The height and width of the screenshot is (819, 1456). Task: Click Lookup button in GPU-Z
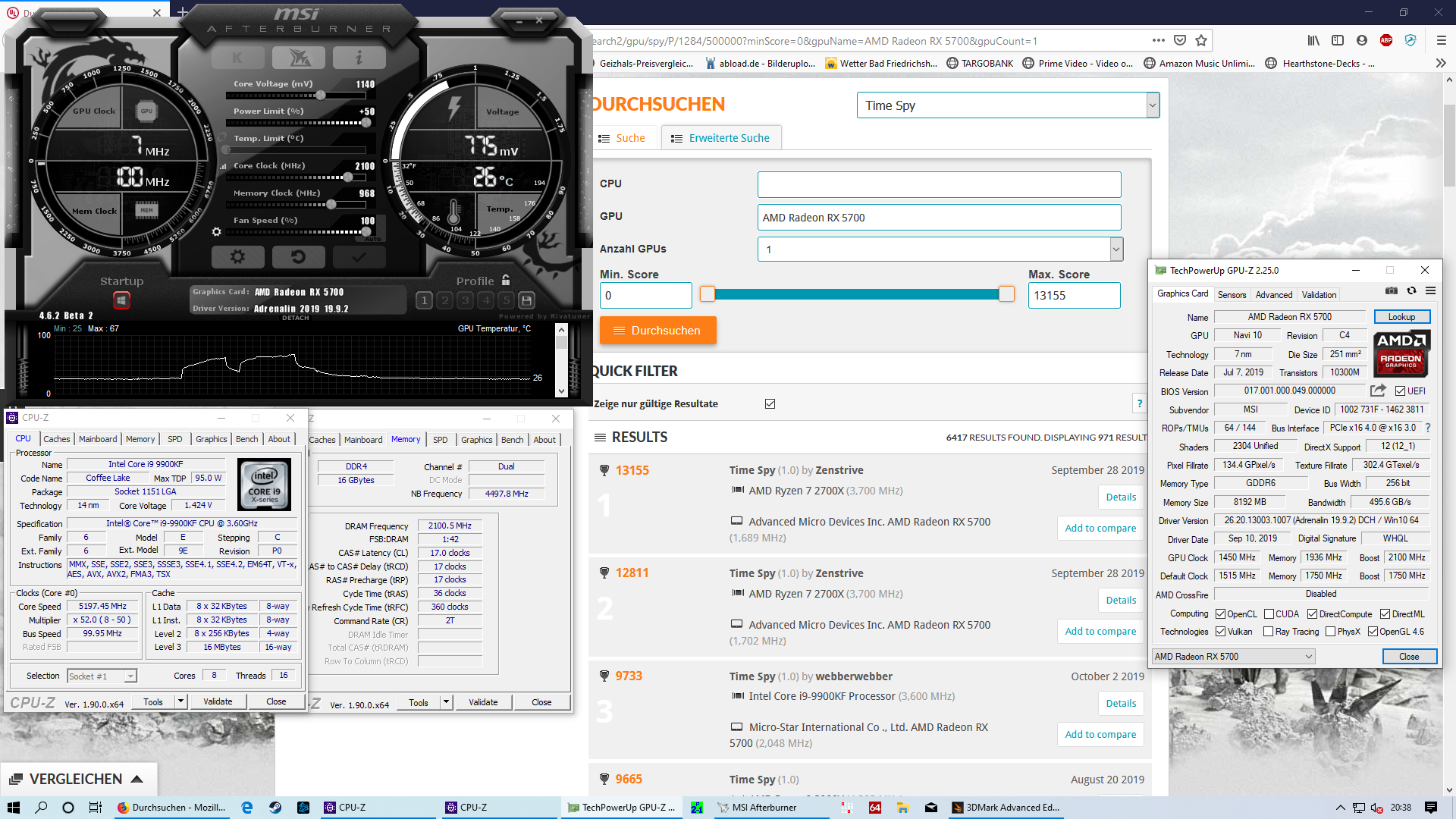1401,317
